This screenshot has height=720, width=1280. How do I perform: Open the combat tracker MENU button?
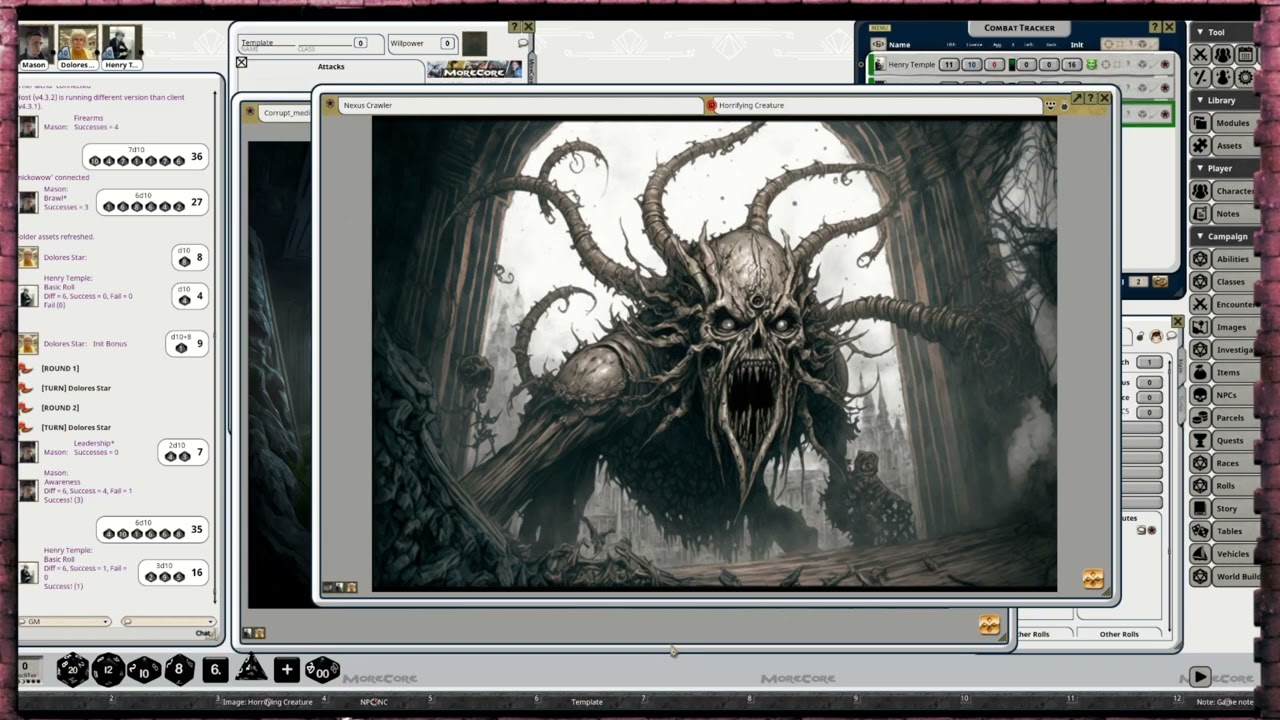click(x=880, y=28)
